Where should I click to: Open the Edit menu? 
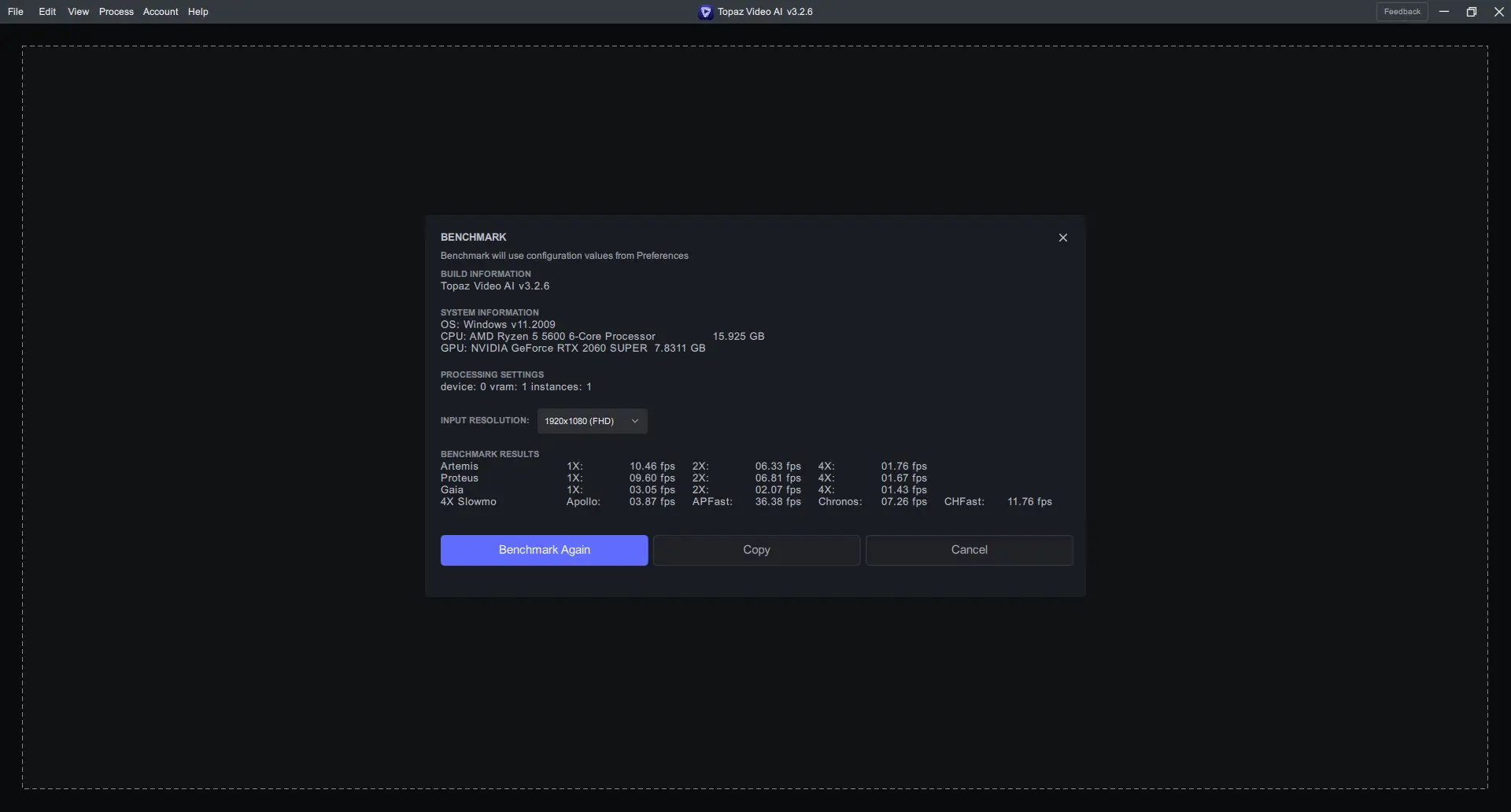pos(46,11)
